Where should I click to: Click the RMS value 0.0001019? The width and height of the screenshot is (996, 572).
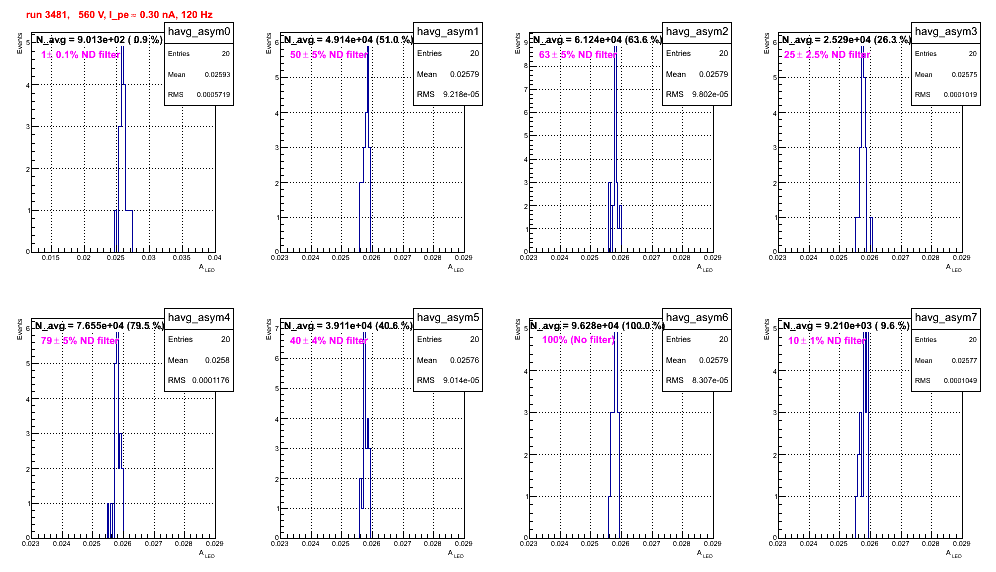[960, 94]
